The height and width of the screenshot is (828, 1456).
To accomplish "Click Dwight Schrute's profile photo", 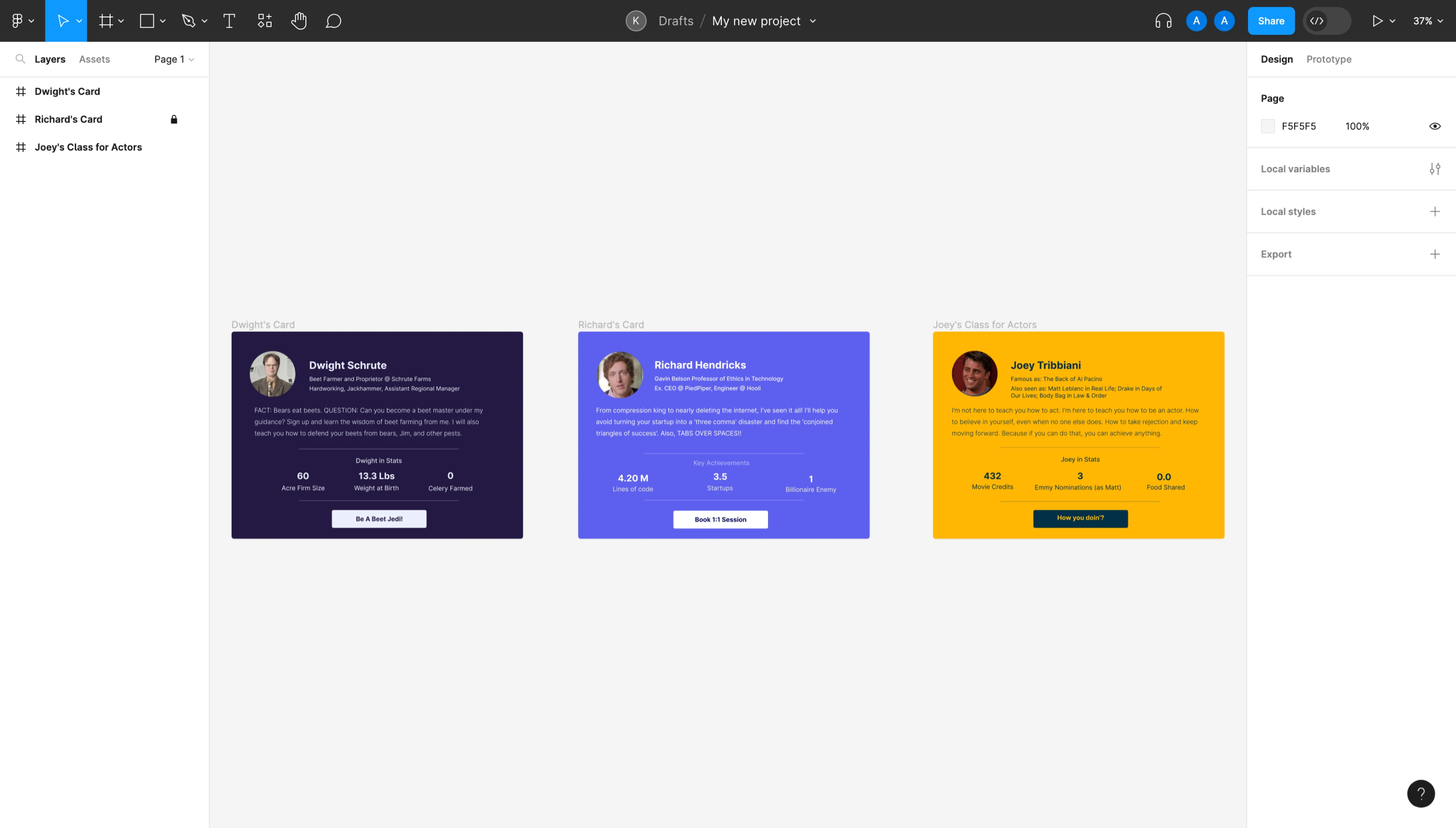I will tap(272, 374).
